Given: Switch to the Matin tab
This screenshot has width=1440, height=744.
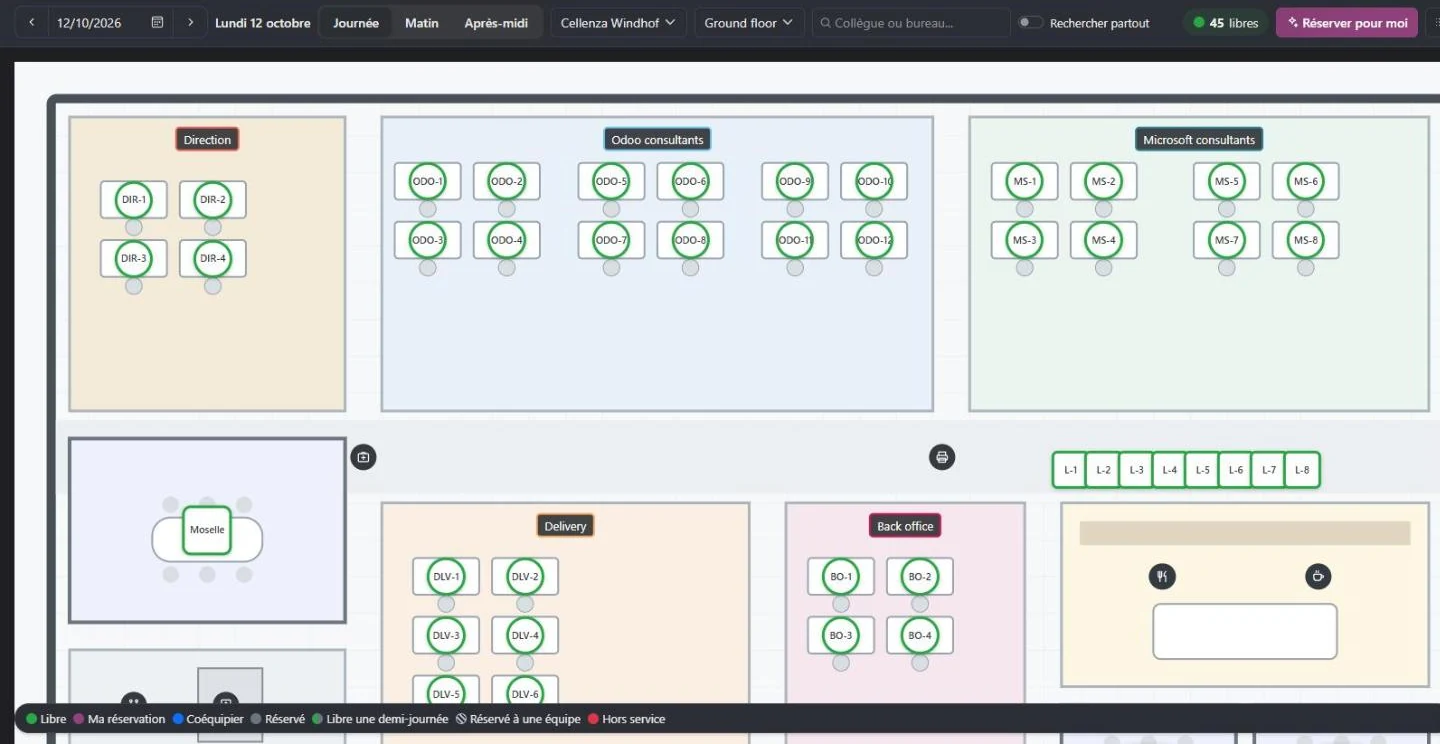Looking at the screenshot, I should (422, 22).
